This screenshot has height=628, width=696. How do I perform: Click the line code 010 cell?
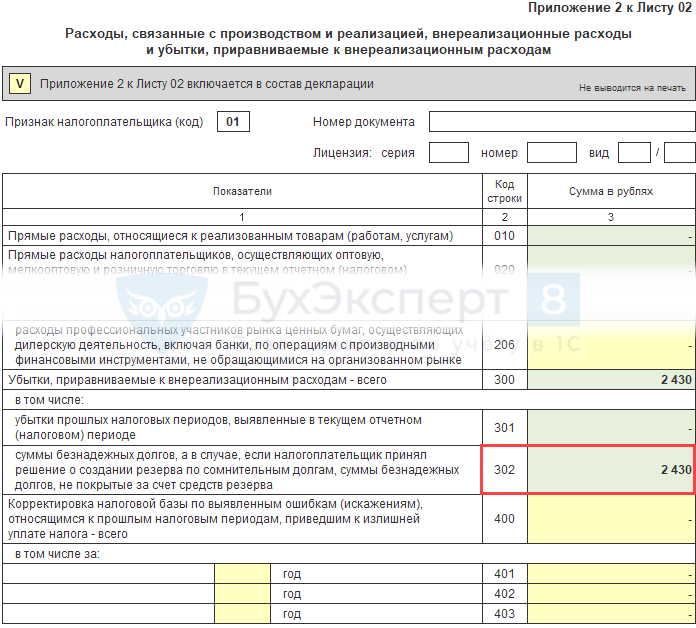505,236
